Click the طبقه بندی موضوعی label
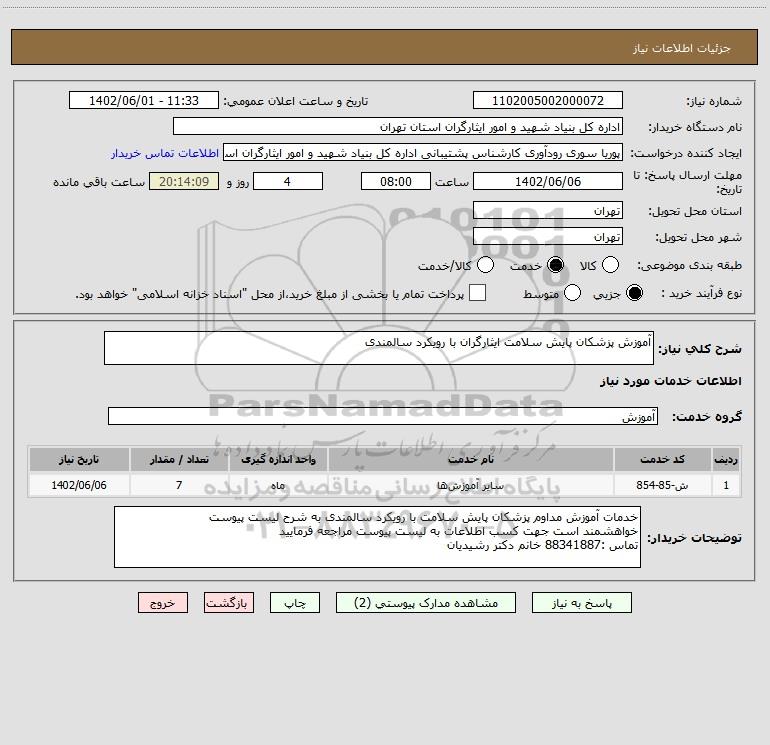This screenshot has width=770, height=745. click(689, 265)
